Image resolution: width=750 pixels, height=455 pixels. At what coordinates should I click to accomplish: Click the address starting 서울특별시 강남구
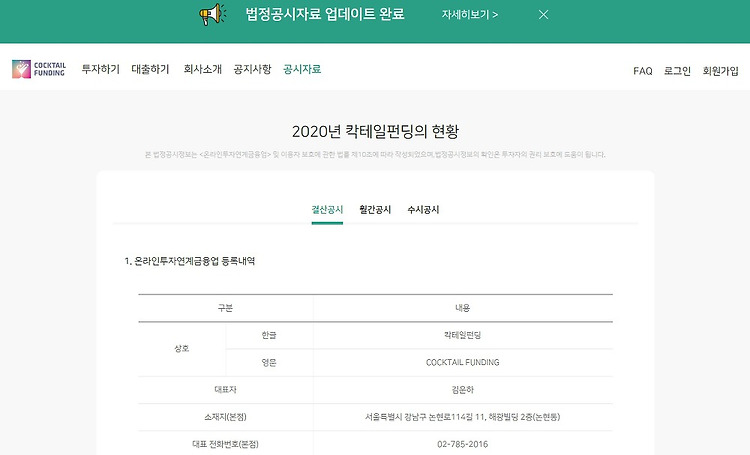(463, 417)
